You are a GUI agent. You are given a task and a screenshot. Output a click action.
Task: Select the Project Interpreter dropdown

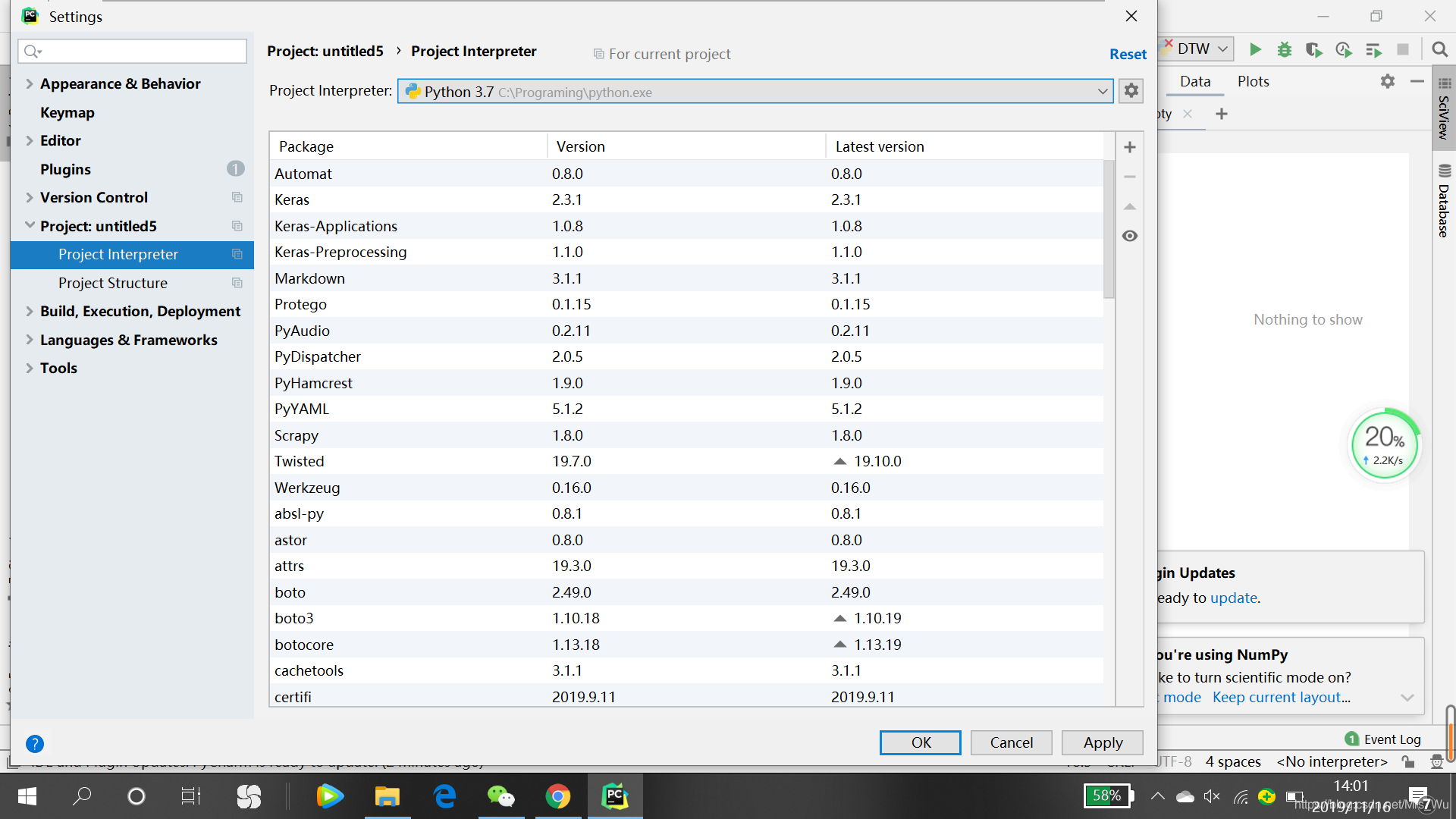pos(754,91)
